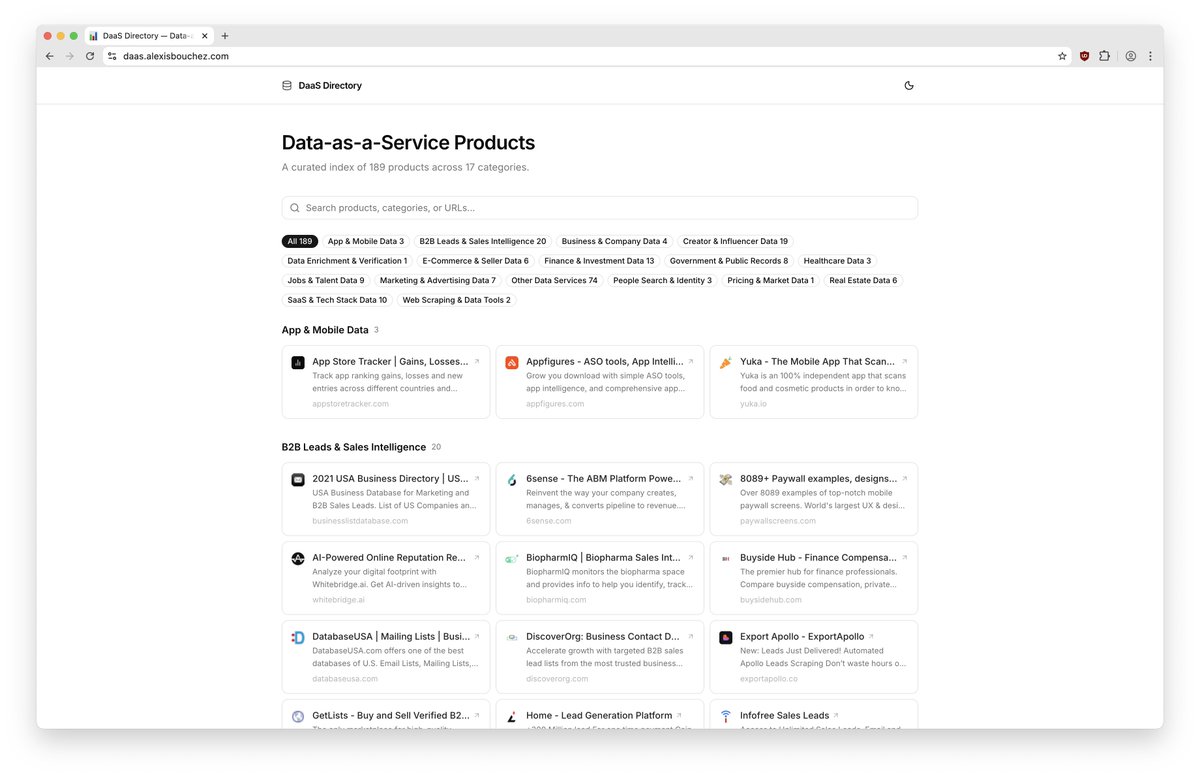Open the Appfigures ASO tools card title
Viewport: 1200px width, 777px height.
(605, 362)
